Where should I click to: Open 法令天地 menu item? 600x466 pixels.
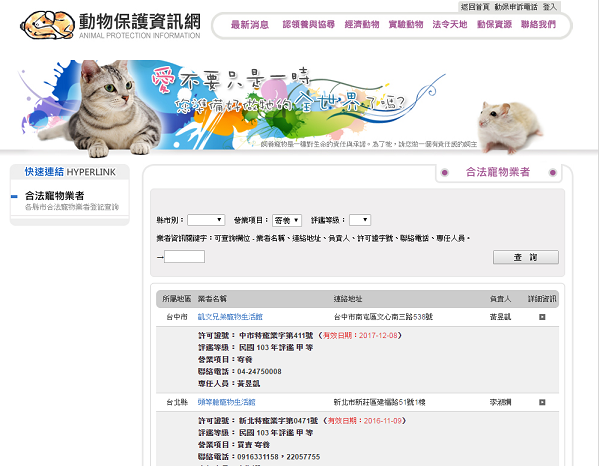450,24
